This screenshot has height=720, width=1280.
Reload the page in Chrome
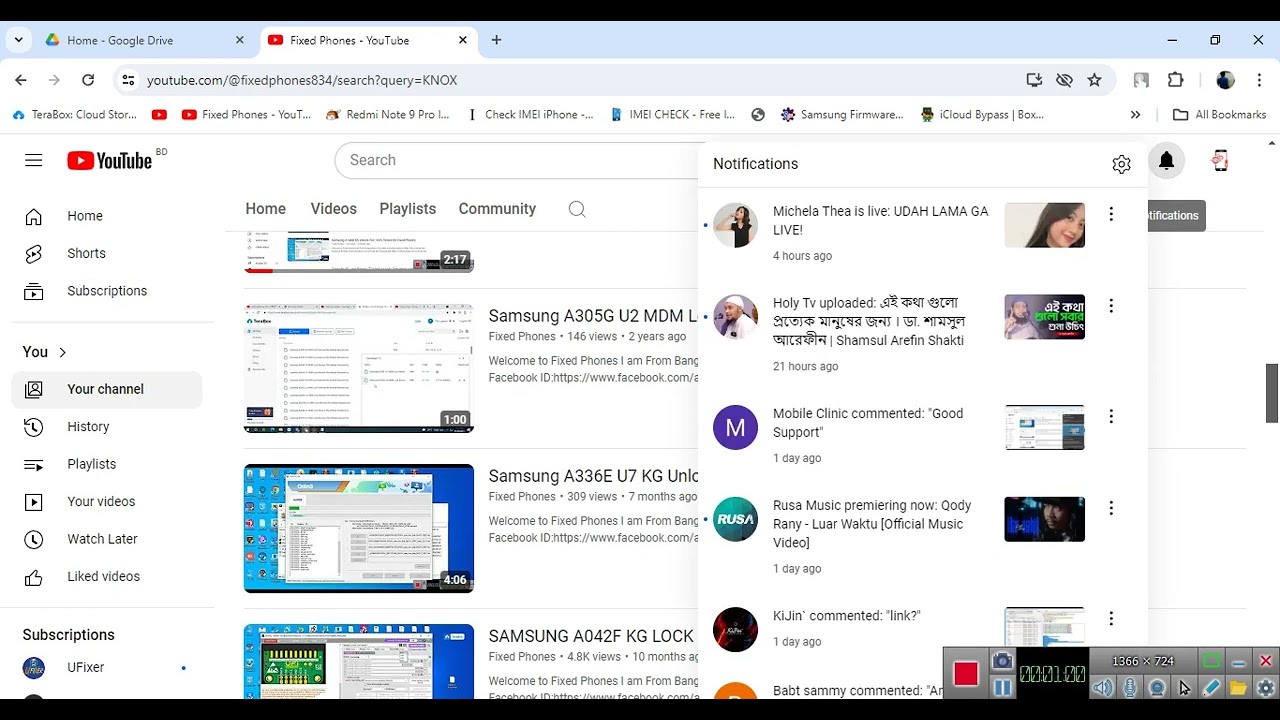[88, 80]
